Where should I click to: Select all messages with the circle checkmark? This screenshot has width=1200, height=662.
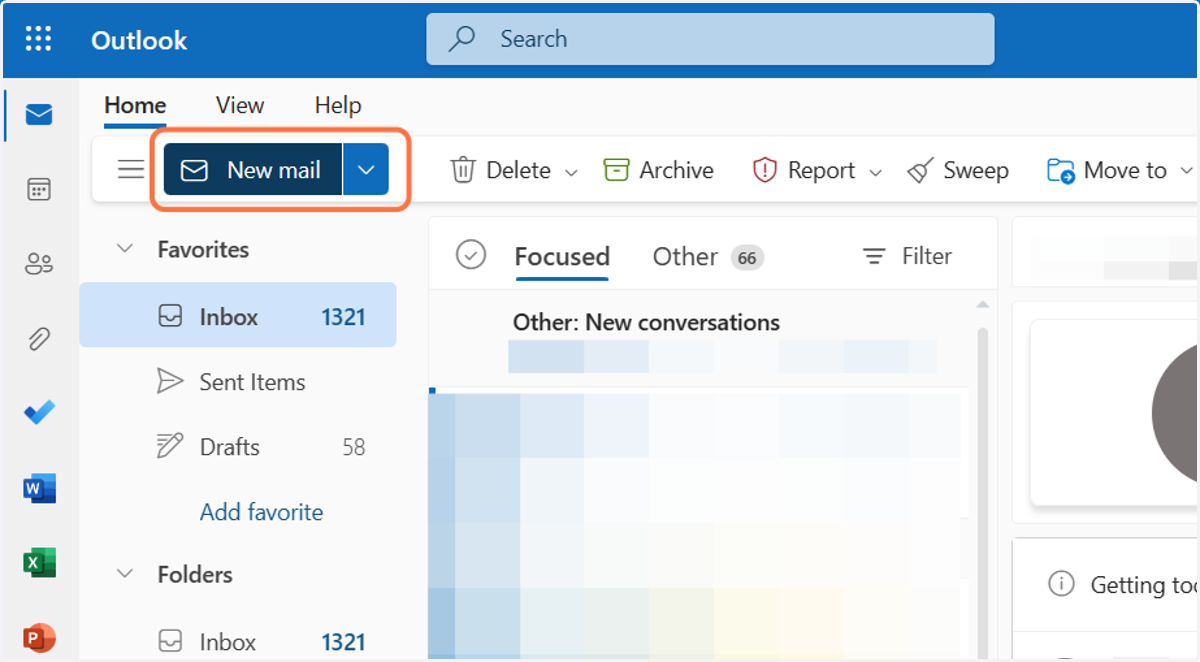pyautogui.click(x=470, y=255)
